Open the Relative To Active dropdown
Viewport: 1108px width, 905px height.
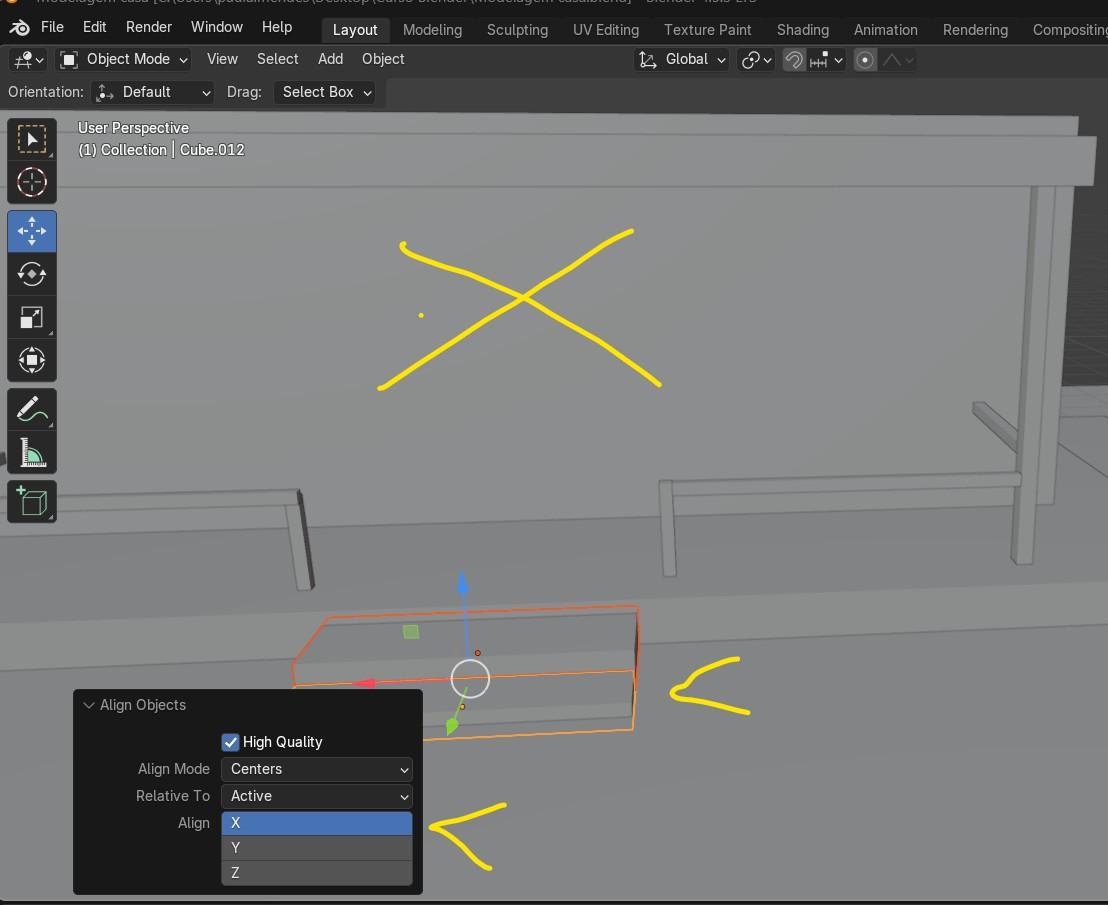pyautogui.click(x=317, y=796)
